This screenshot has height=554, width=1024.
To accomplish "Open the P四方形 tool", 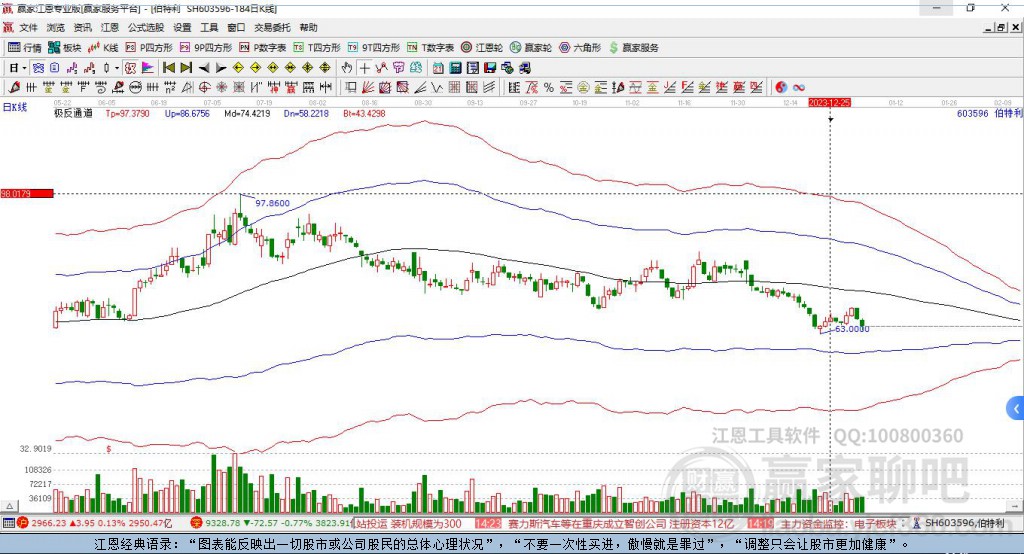I will pos(149,48).
